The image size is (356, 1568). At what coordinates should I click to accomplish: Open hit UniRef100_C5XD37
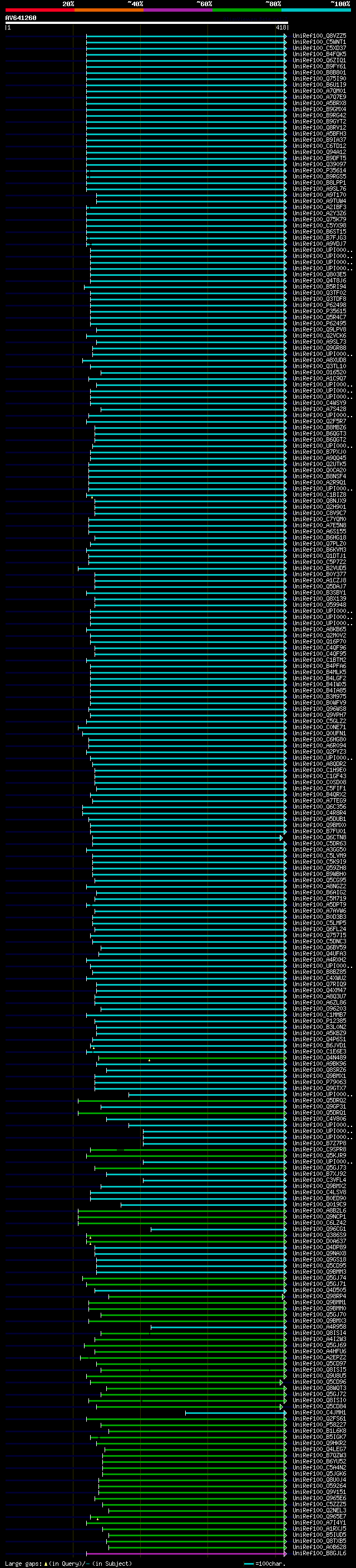coord(319,48)
